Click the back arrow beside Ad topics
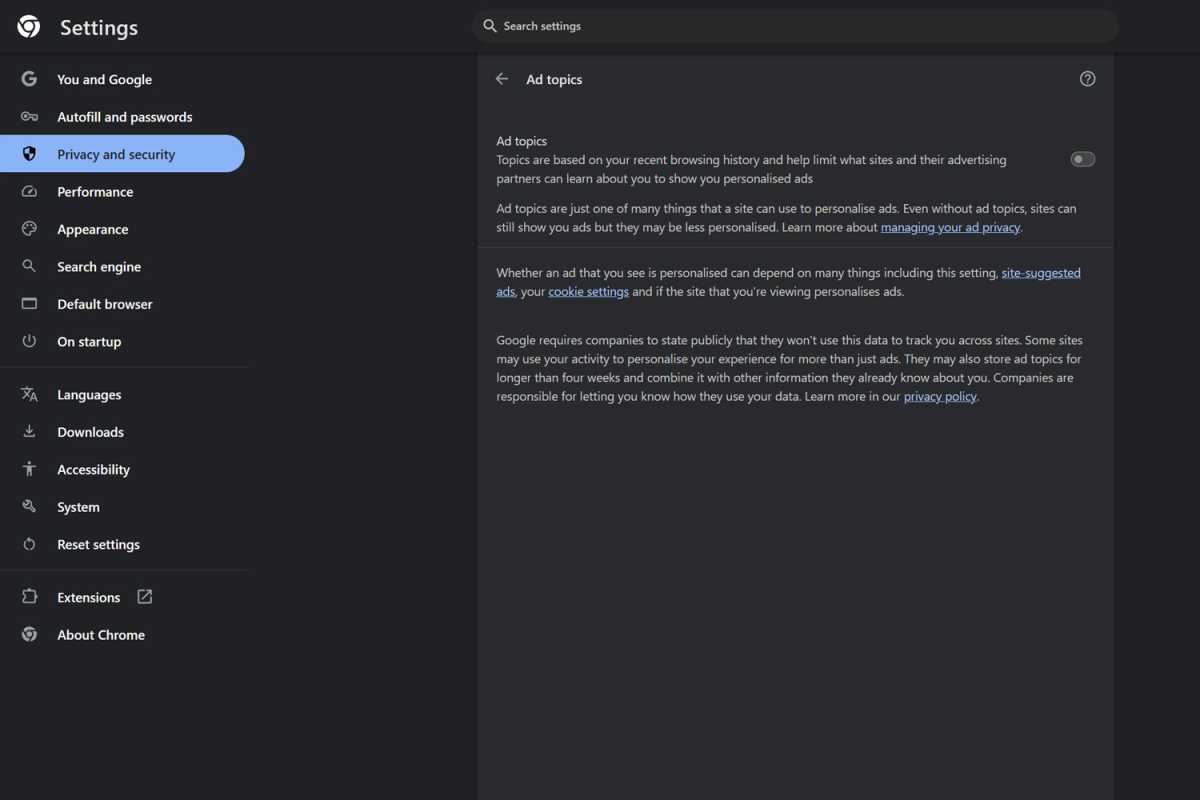The width and height of the screenshot is (1200, 800). click(502, 79)
